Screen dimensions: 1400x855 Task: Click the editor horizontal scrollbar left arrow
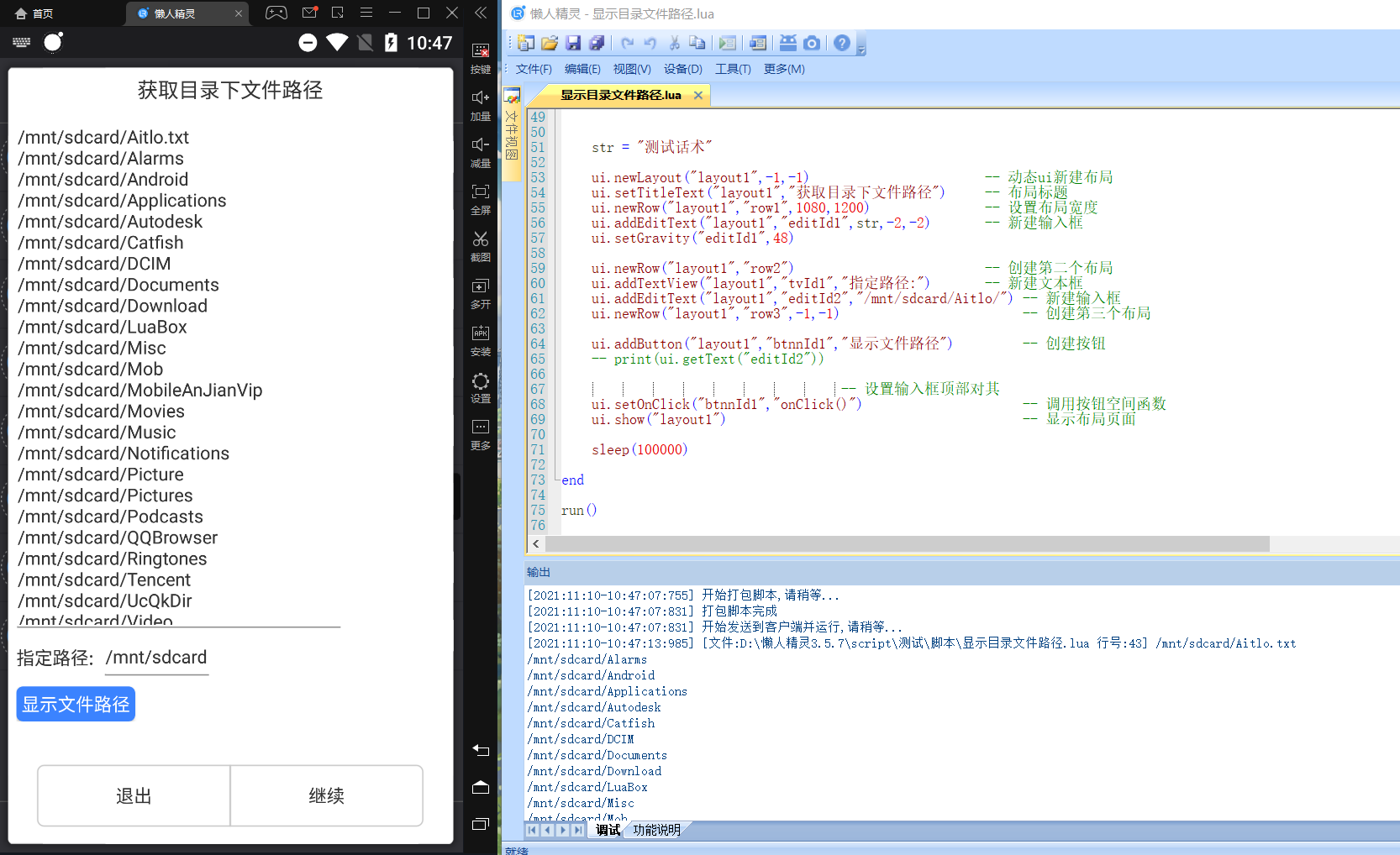coord(536,544)
